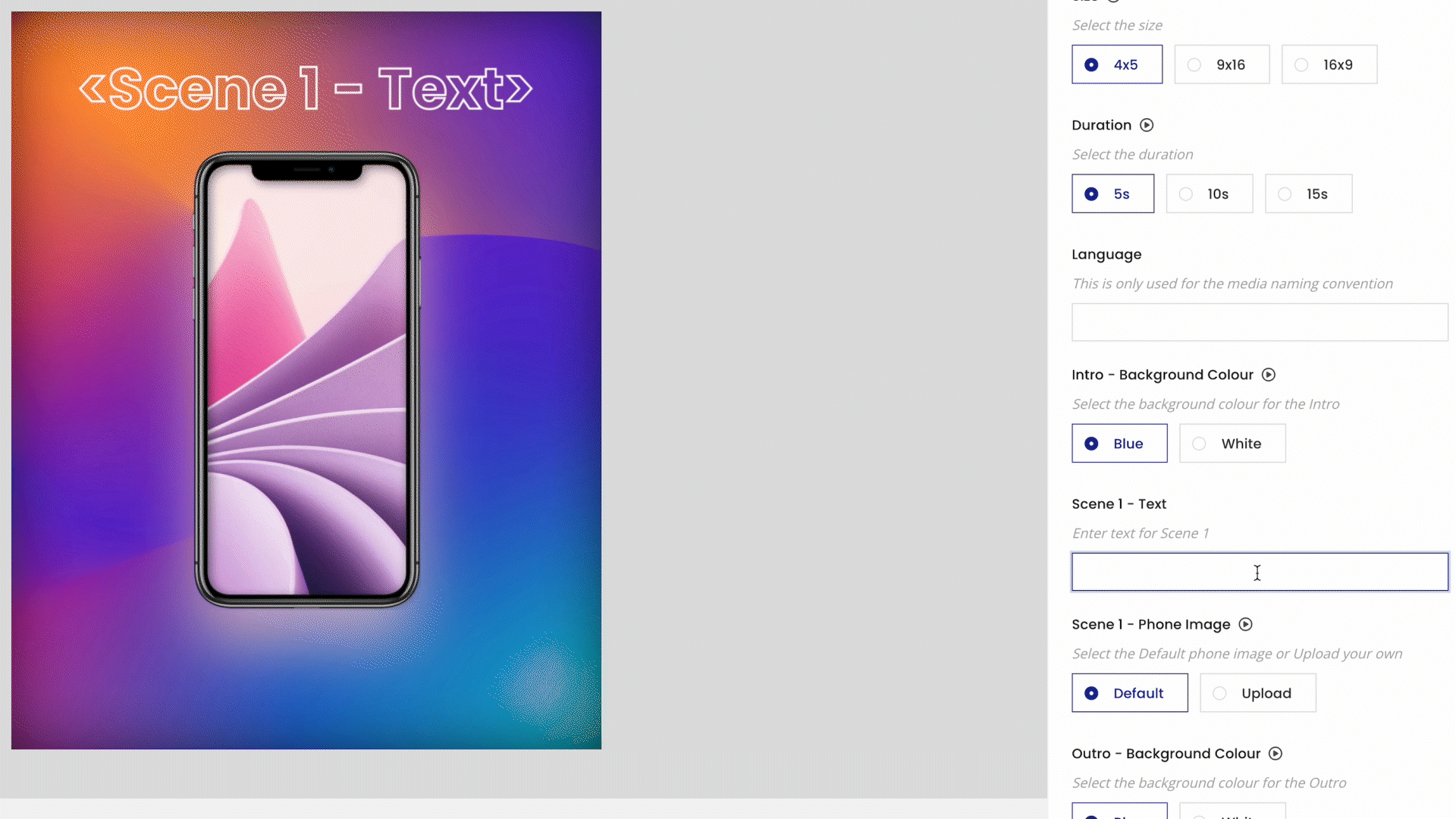Image resolution: width=1456 pixels, height=819 pixels.
Task: Enter text in Scene 1 Text field
Action: pos(1257,572)
